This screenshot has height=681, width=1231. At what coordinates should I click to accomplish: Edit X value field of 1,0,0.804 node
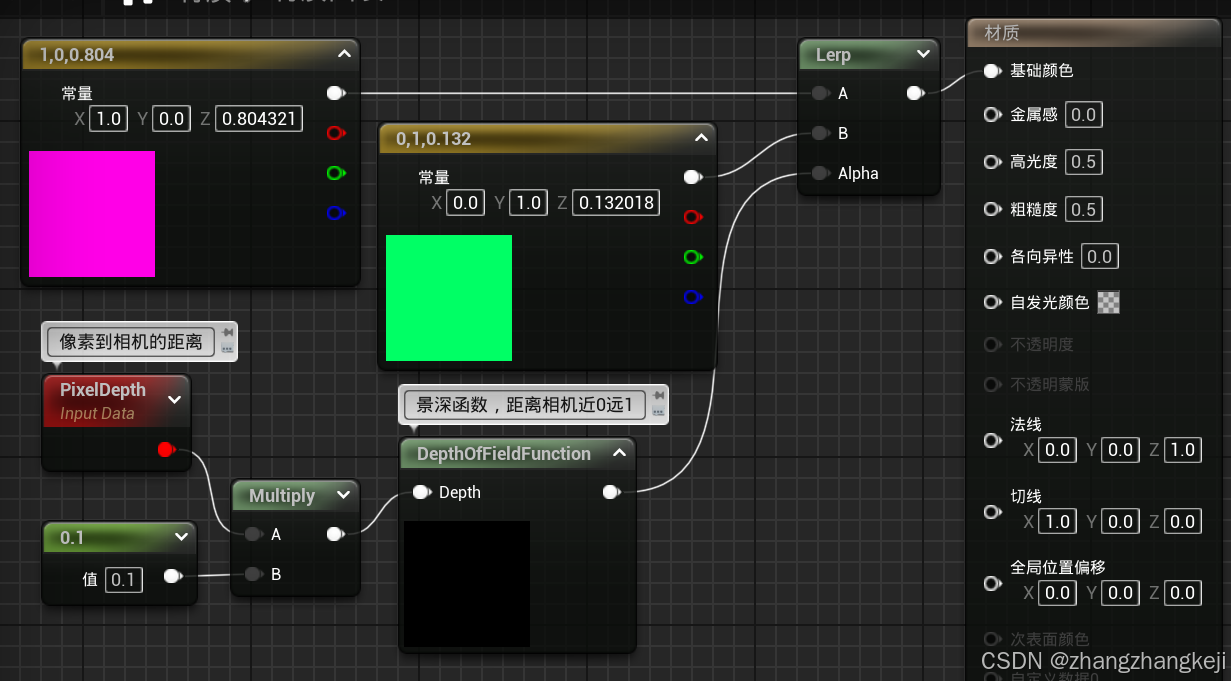(108, 119)
